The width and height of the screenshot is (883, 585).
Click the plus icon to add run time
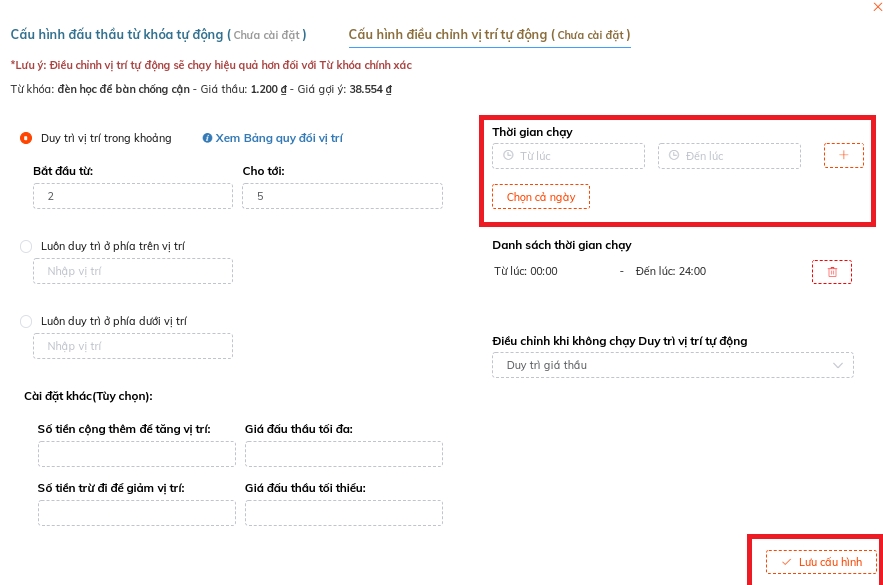(x=843, y=156)
